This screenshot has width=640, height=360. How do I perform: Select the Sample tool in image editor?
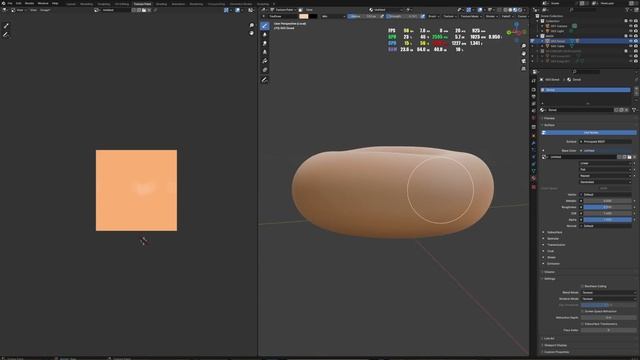pyautogui.click(x=6, y=26)
